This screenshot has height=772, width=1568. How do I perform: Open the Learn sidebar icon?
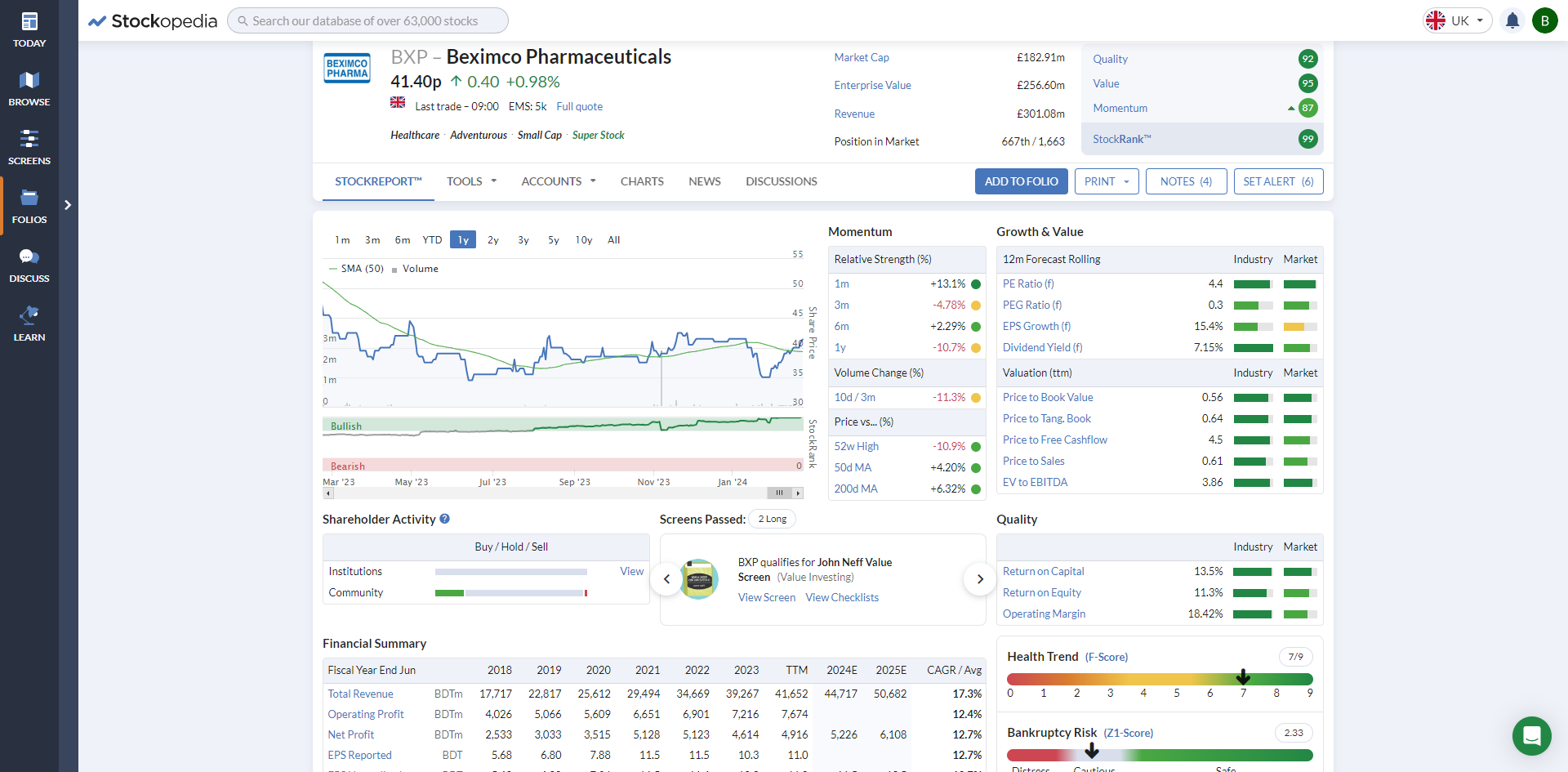tap(29, 324)
